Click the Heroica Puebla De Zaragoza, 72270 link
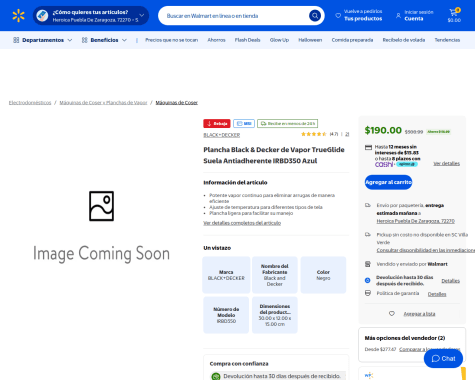Viewport: 475px width, 380px height. [x=416, y=221]
